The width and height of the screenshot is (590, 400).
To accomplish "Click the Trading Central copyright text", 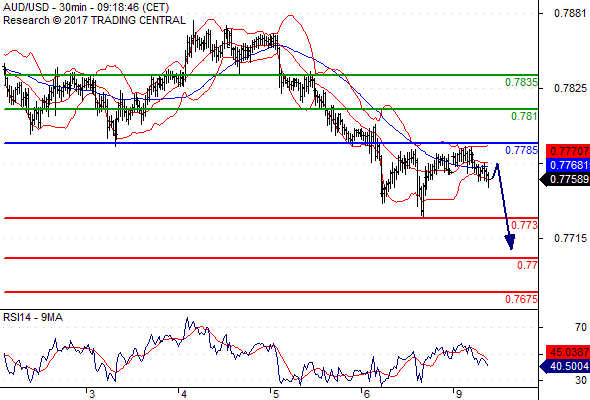I will click(94, 20).
